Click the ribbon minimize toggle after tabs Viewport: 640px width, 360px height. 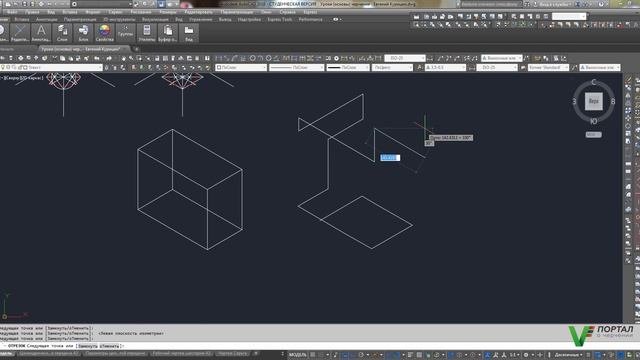tap(336, 19)
